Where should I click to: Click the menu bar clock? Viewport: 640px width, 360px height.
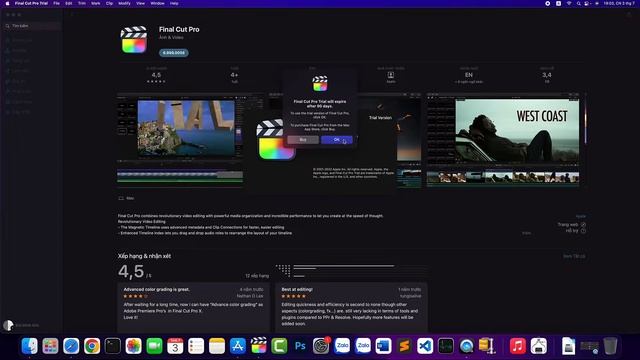pos(619,3)
